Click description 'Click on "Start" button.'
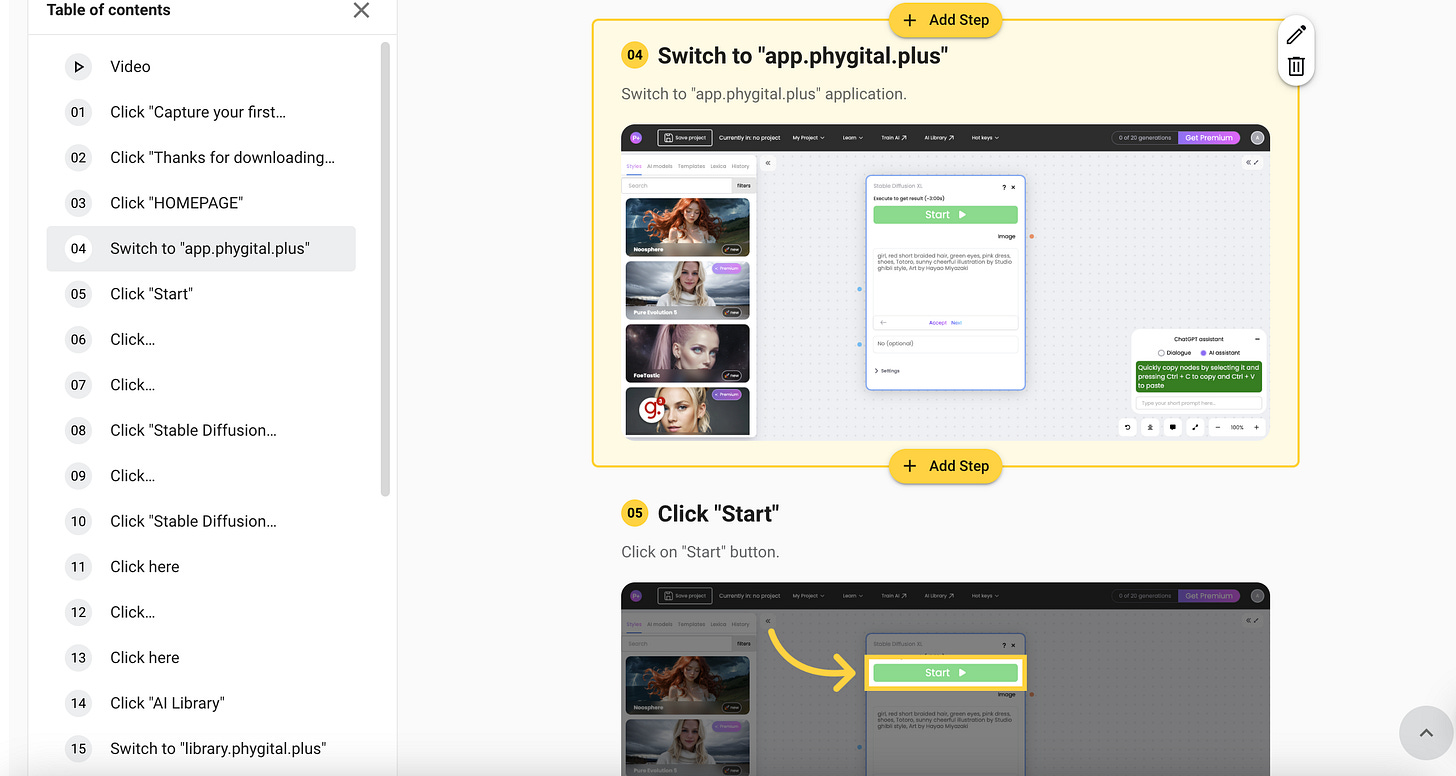The image size is (1456, 776). (x=700, y=552)
